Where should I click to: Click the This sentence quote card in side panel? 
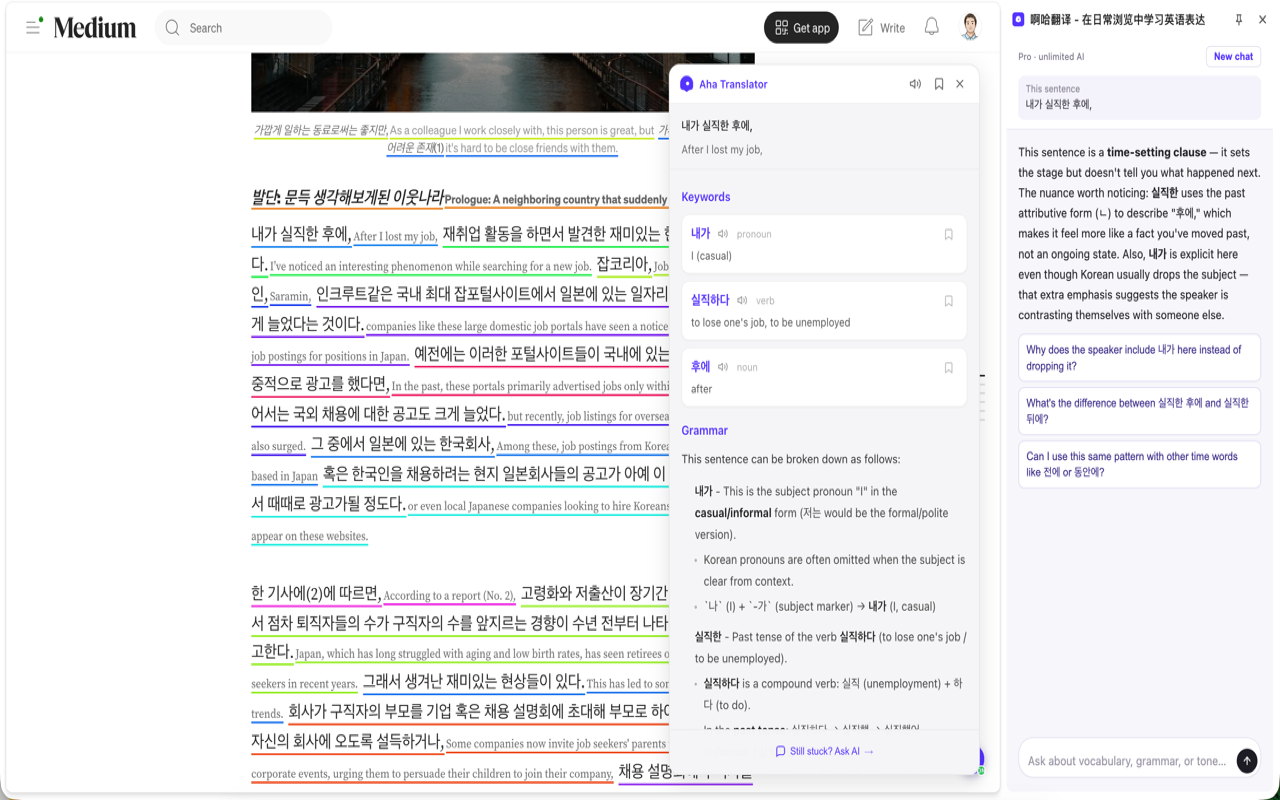1139,97
